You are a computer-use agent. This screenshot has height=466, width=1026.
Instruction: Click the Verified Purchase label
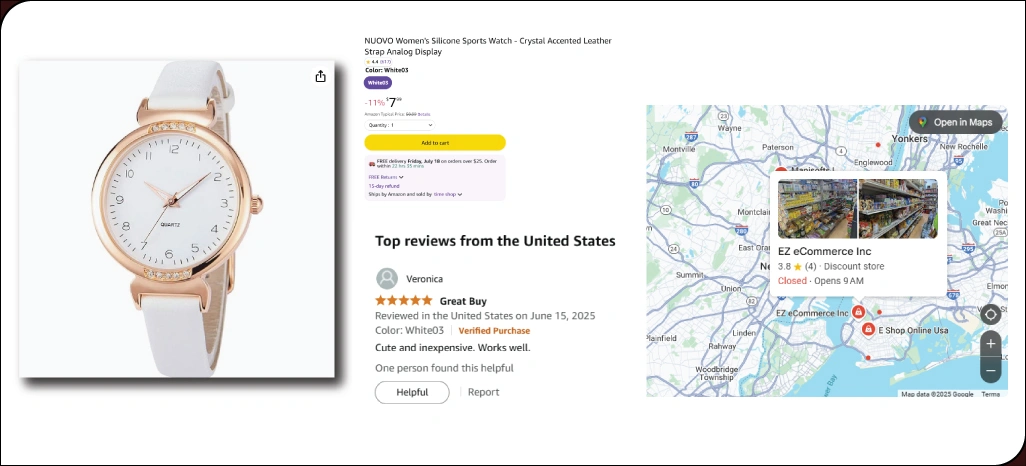(494, 331)
